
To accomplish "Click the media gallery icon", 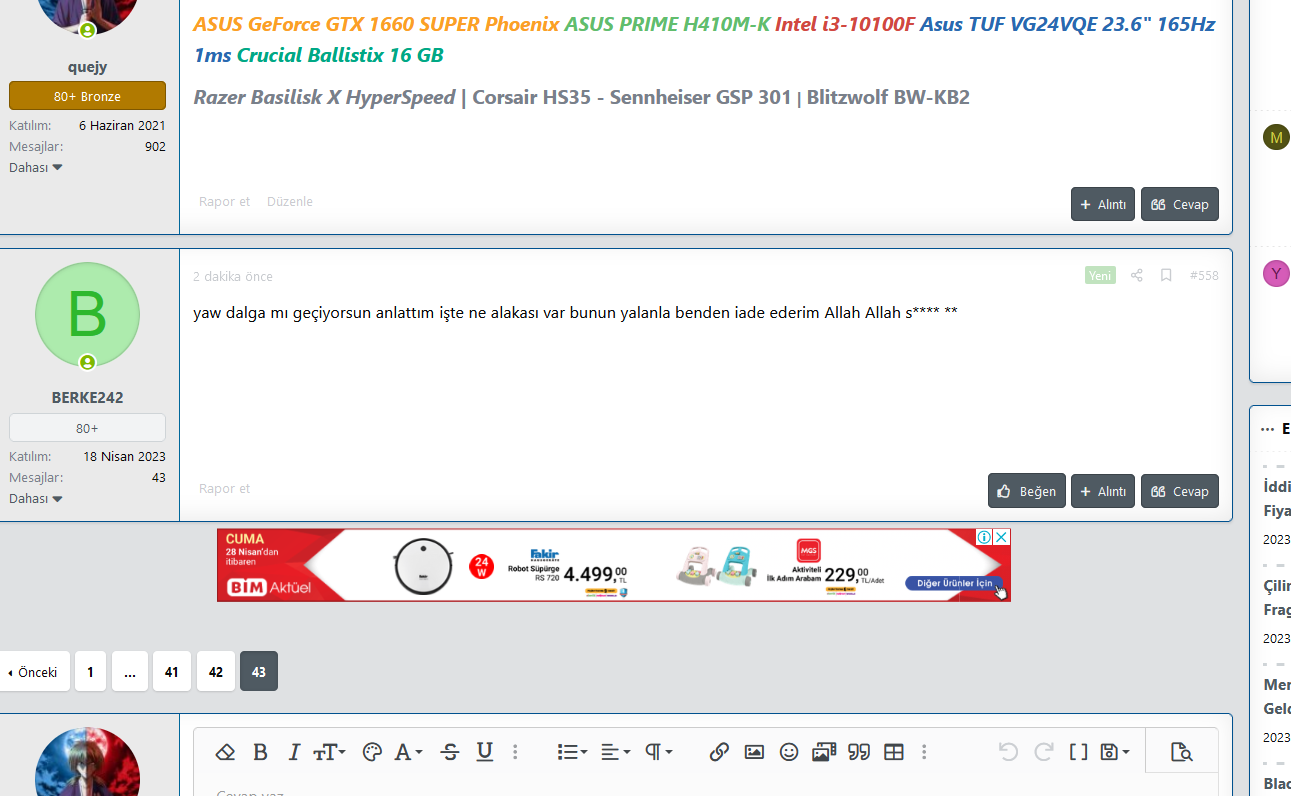I will click(x=824, y=752).
